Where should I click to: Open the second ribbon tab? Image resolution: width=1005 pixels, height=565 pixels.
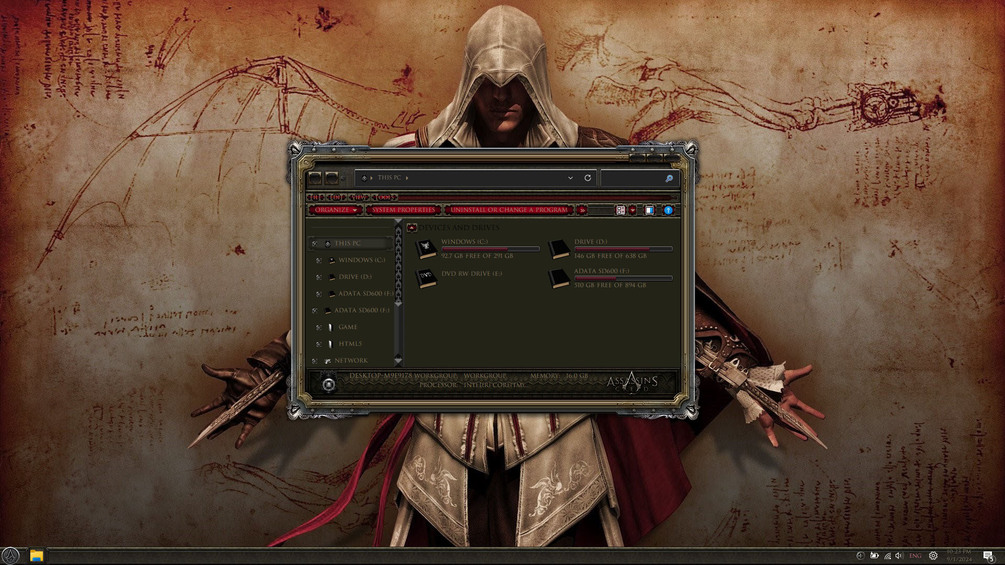[x=336, y=197]
